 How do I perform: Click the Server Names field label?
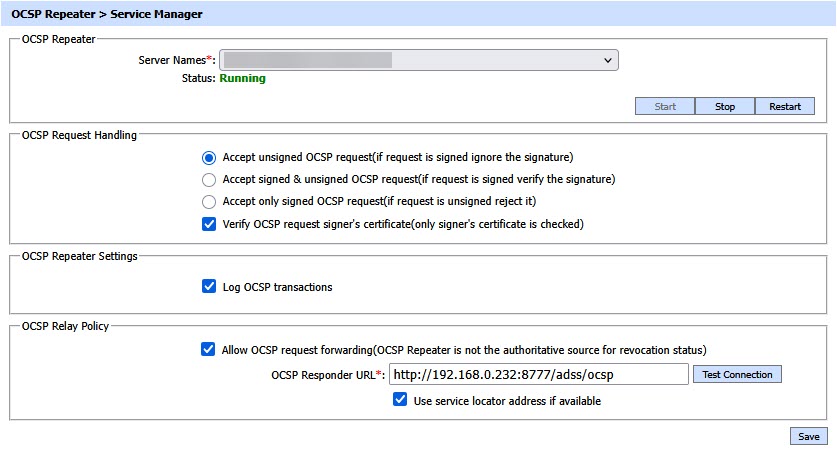tap(176, 61)
